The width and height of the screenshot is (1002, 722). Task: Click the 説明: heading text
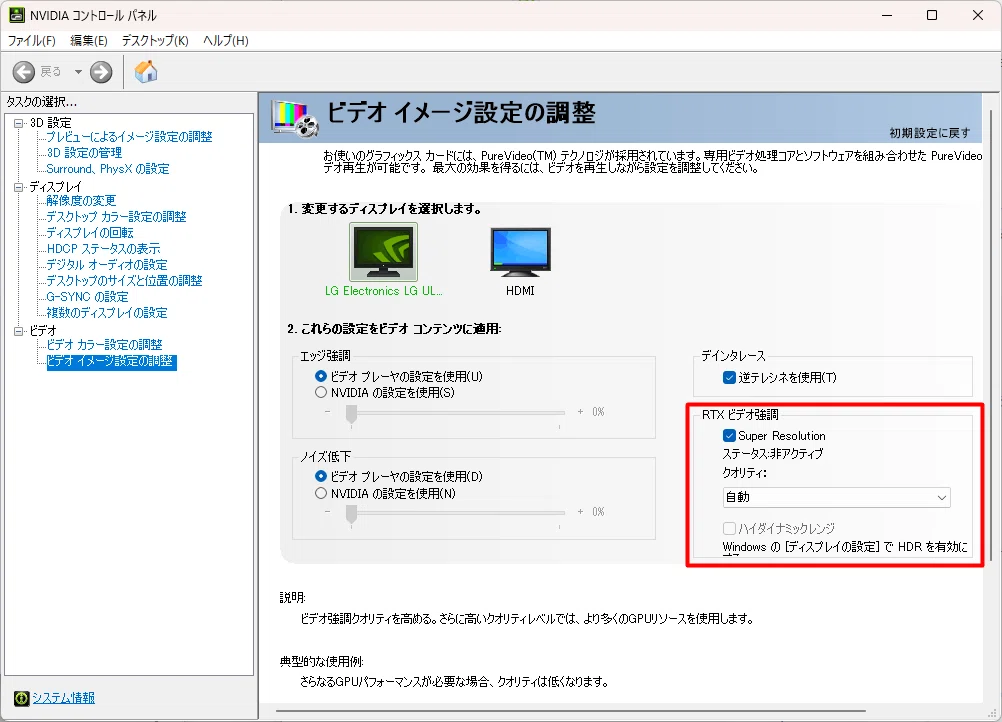click(x=293, y=597)
